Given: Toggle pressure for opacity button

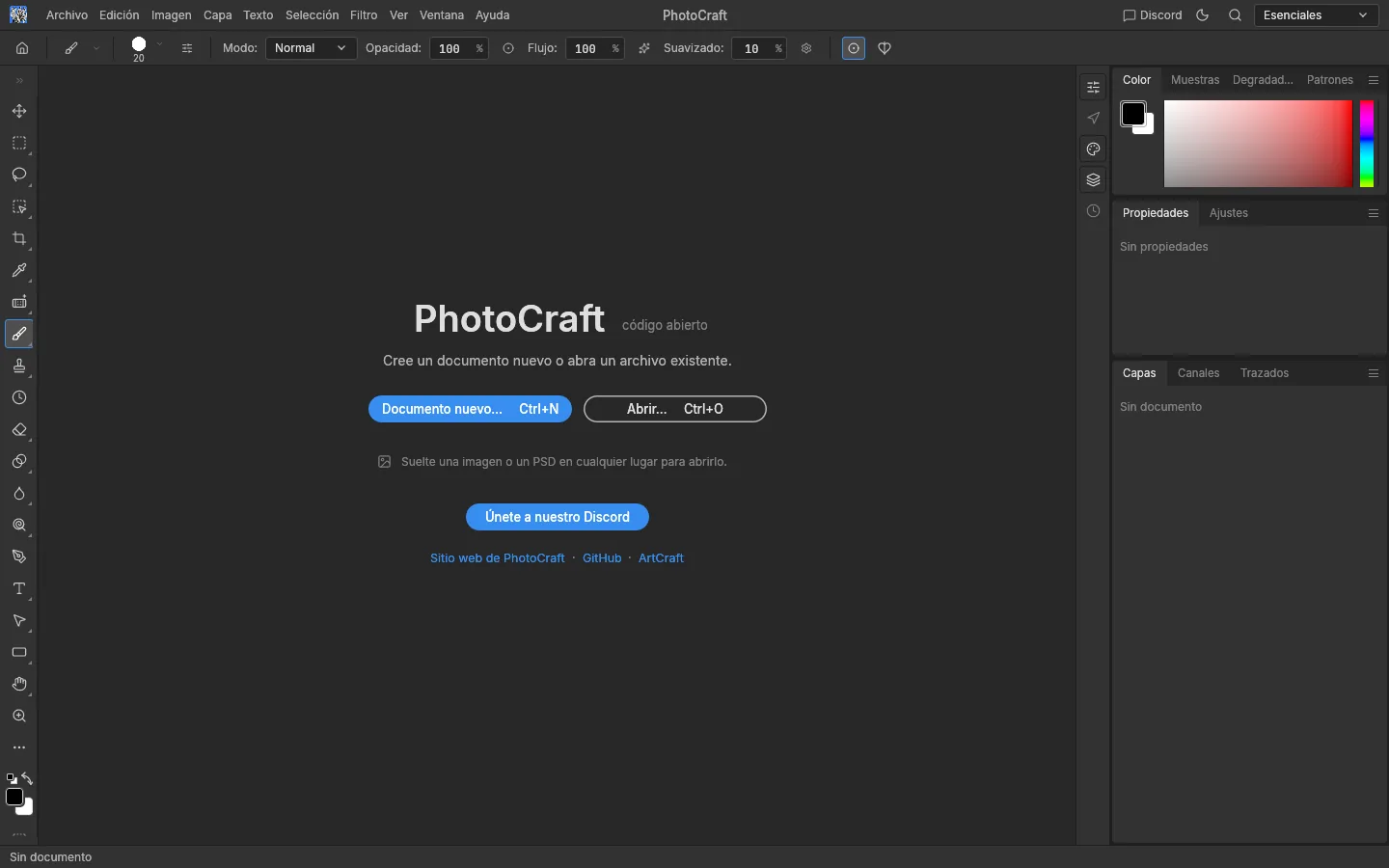Looking at the screenshot, I should click(x=508, y=48).
